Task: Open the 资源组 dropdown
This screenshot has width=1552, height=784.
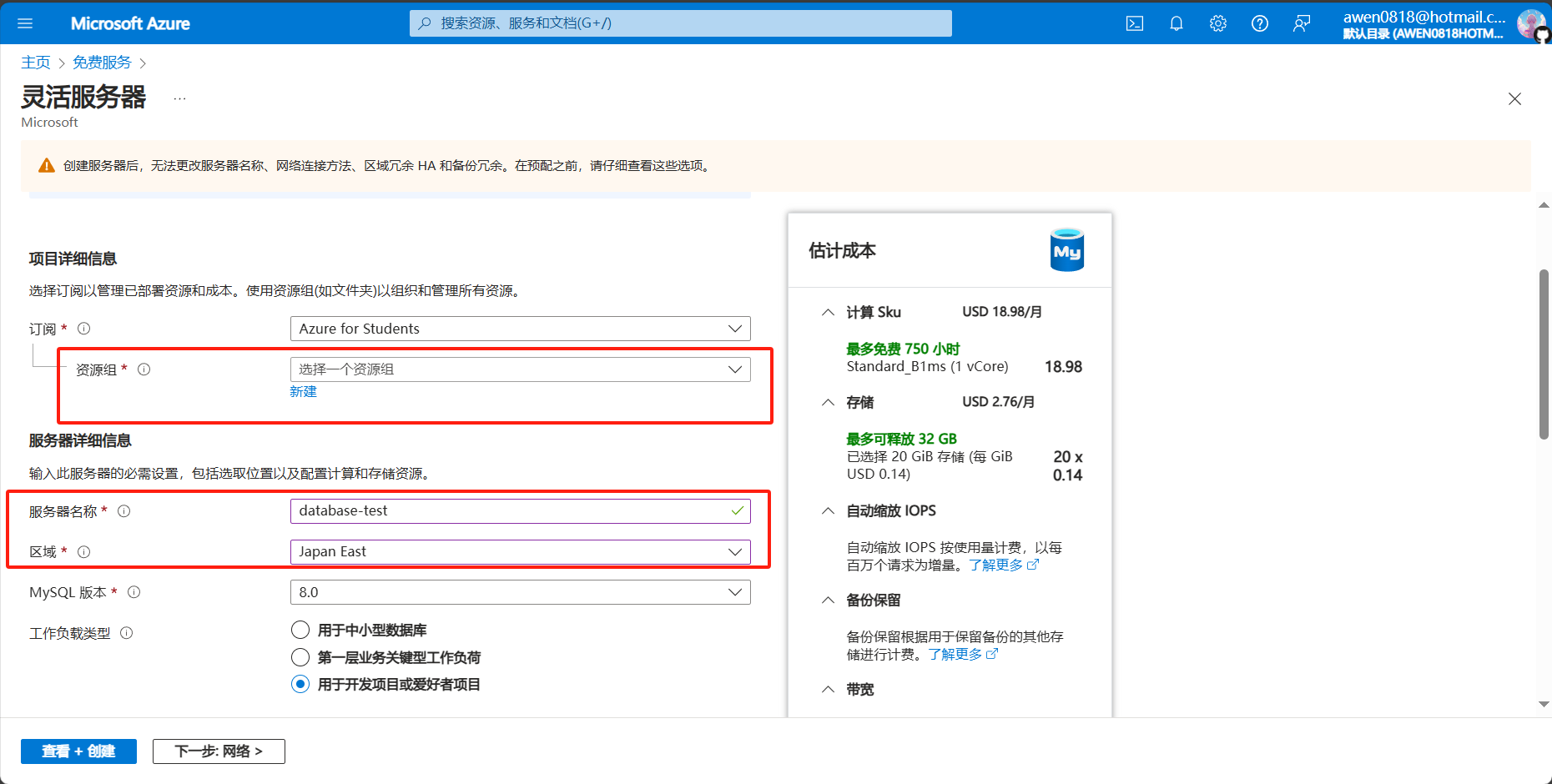Action: point(520,369)
